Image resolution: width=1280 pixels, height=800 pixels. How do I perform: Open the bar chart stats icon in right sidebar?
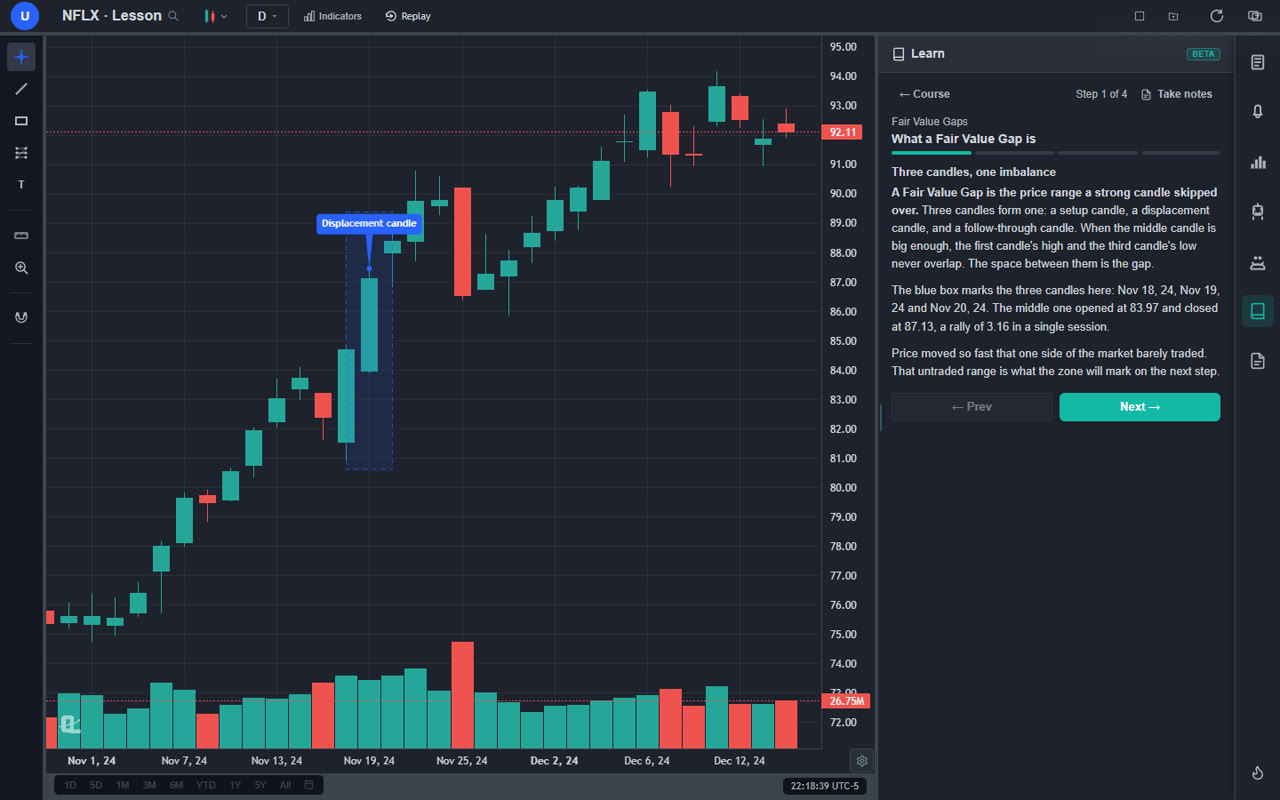click(1258, 162)
